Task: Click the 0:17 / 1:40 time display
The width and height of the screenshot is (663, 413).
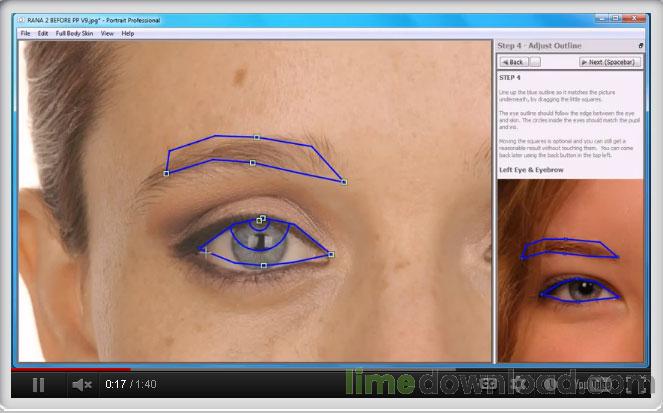Action: coord(131,384)
